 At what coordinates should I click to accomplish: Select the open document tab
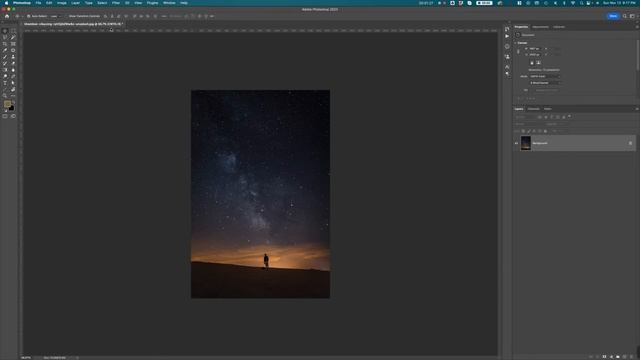click(x=73, y=24)
